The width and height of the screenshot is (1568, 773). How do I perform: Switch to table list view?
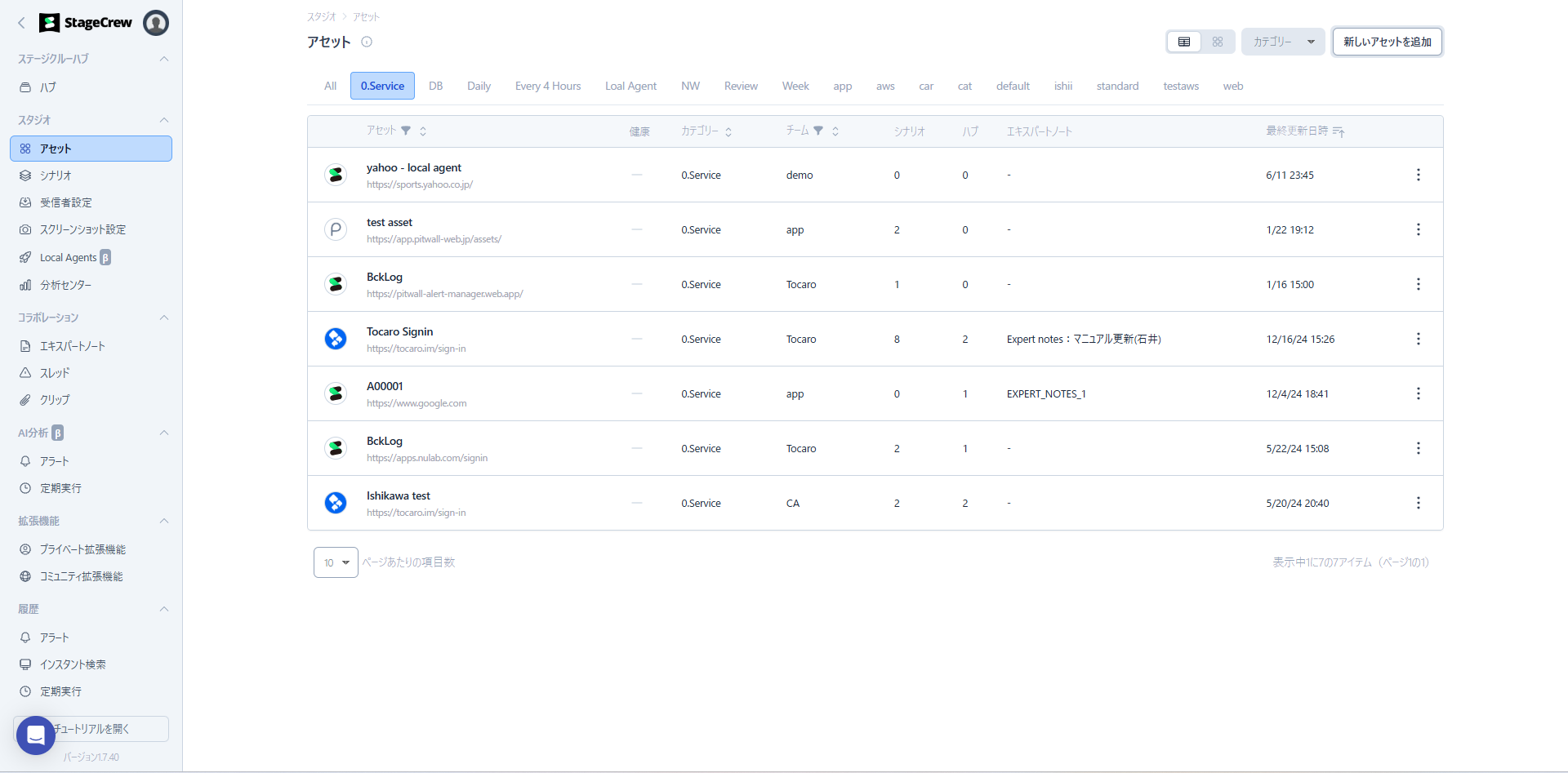(1184, 42)
